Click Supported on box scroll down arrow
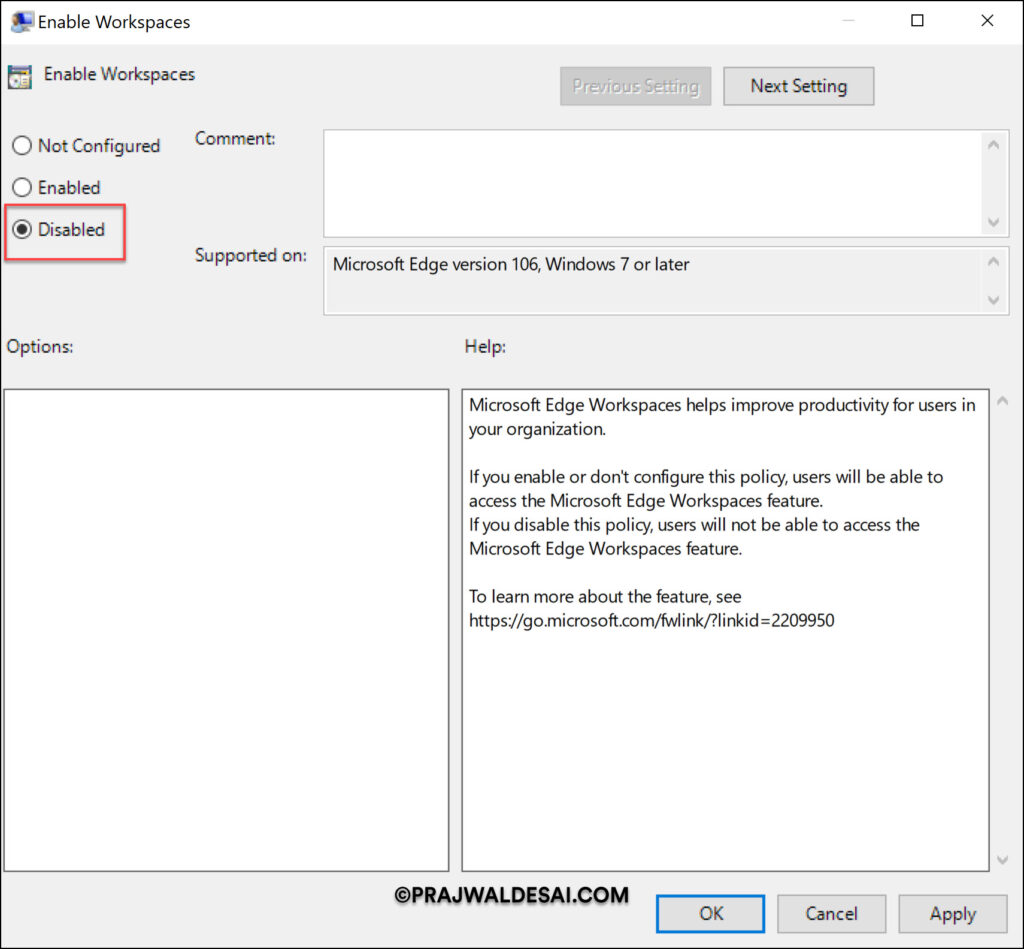This screenshot has height=949, width=1024. click(x=993, y=300)
